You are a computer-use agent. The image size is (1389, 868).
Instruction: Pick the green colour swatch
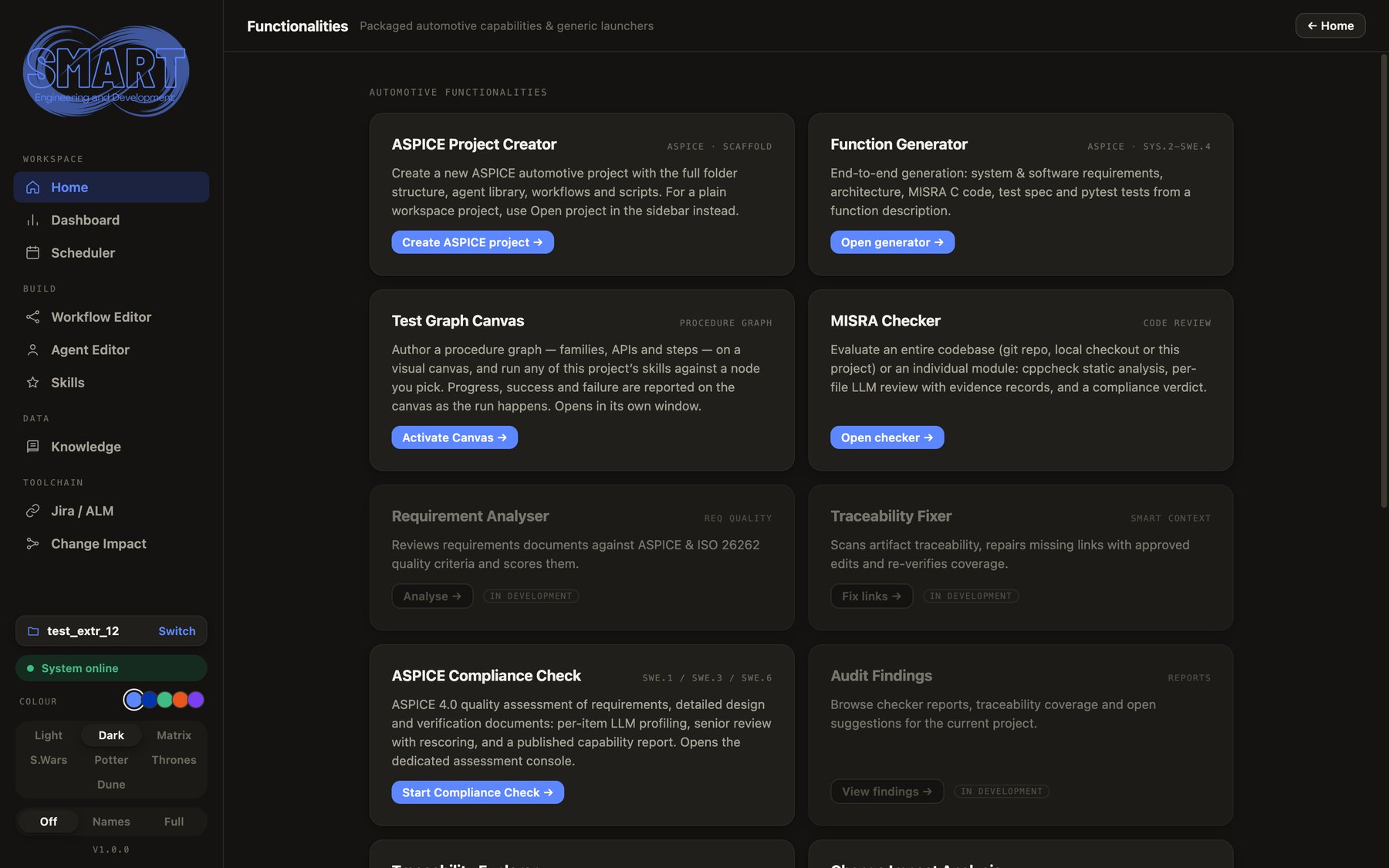coord(165,700)
